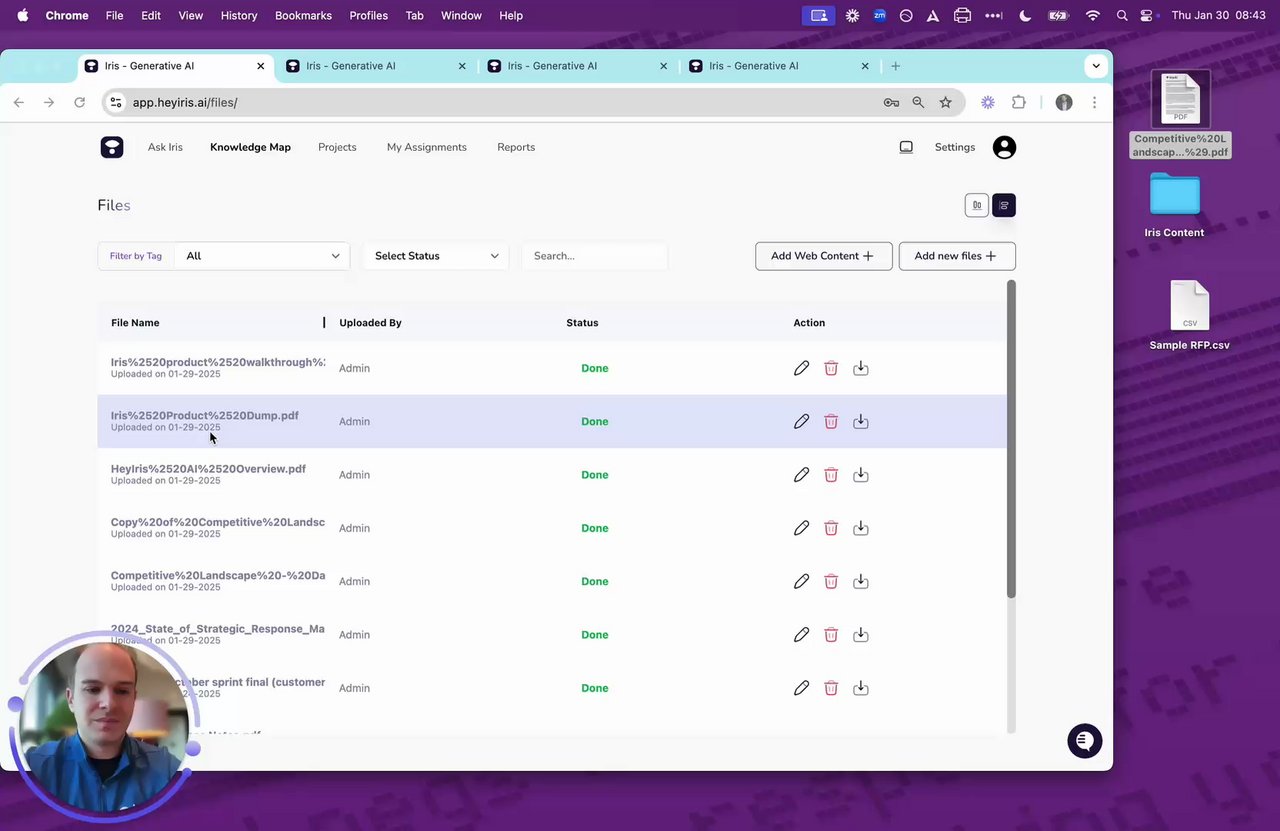
Task: Open My Assignments
Action: 427,147
